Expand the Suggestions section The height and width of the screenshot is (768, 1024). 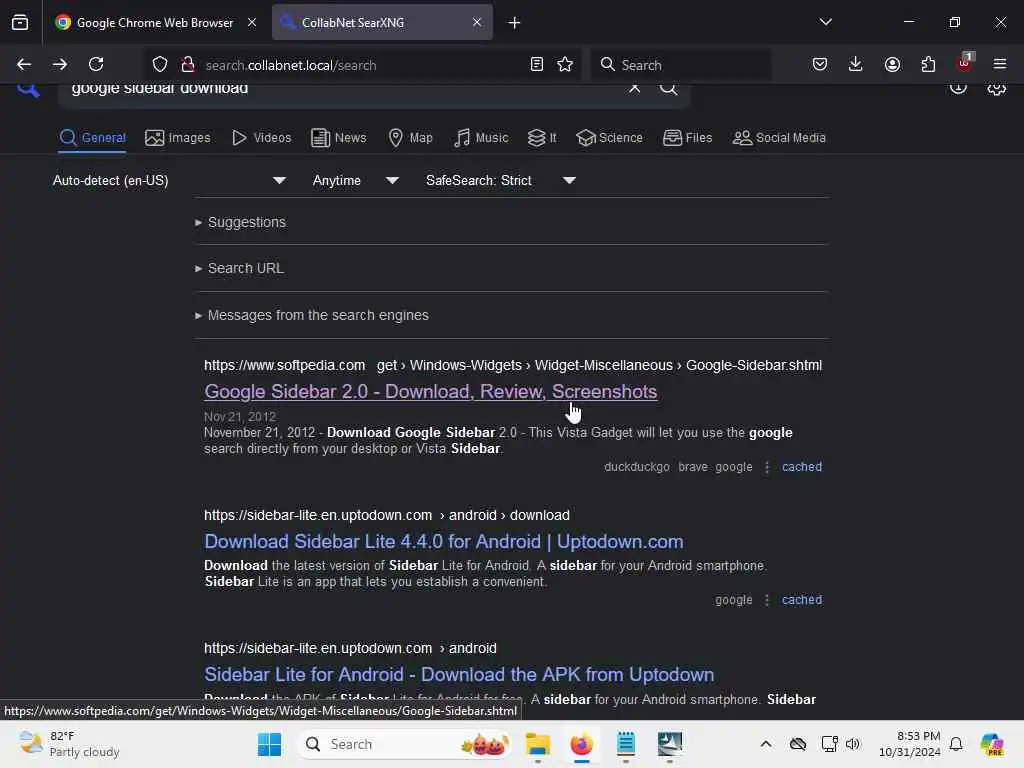click(x=240, y=222)
